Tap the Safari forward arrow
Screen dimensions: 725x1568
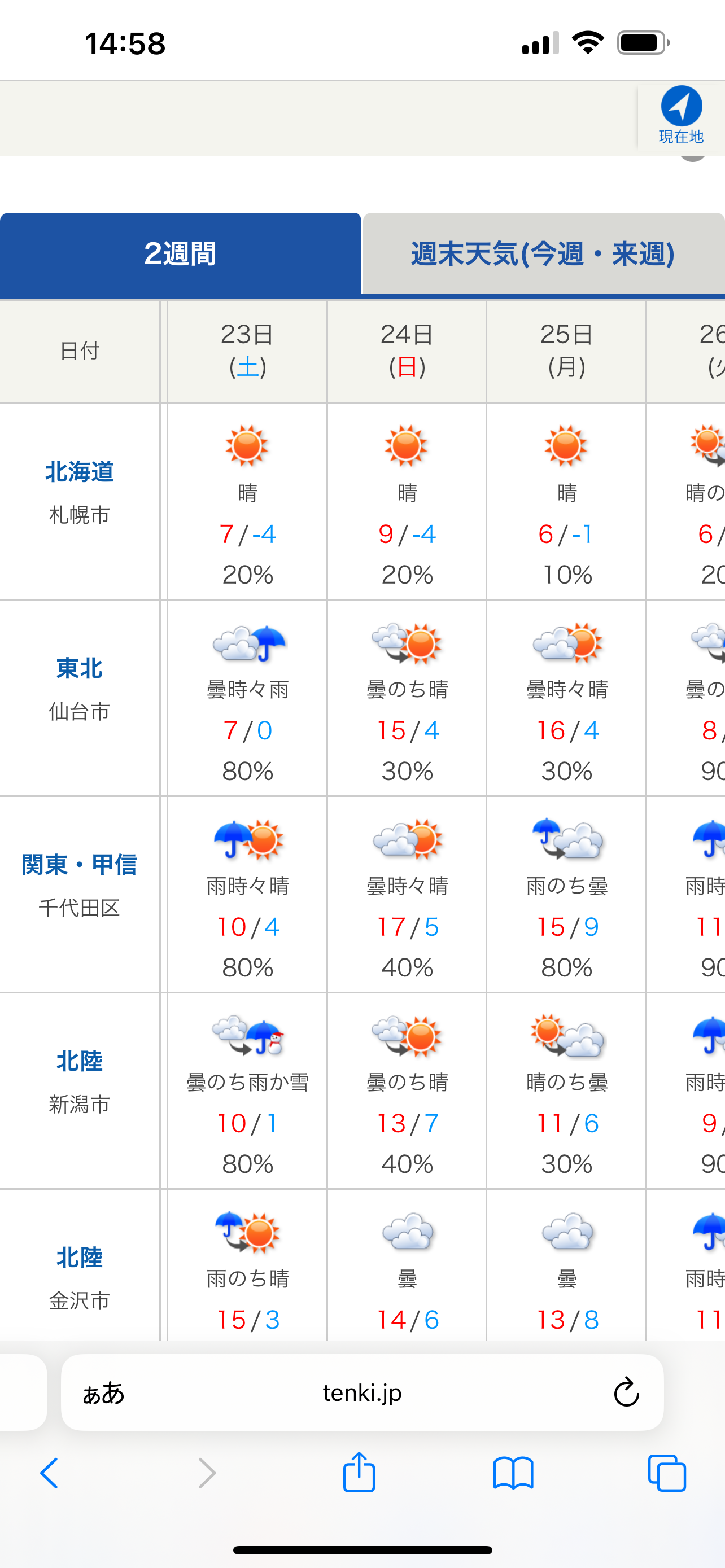206,1474
